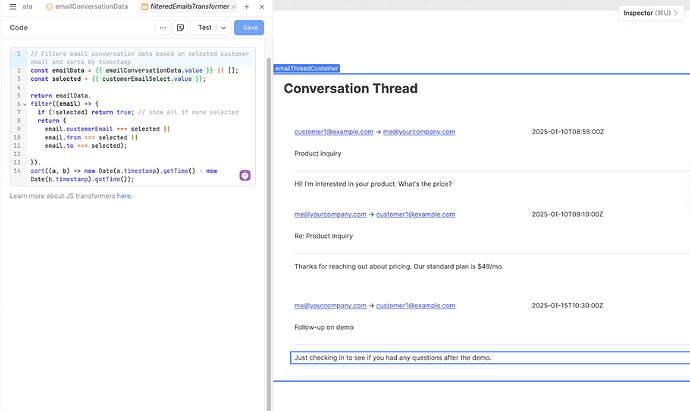Click the first customer1@example.com sender link
This screenshot has width=690, height=411.
pos(333,132)
